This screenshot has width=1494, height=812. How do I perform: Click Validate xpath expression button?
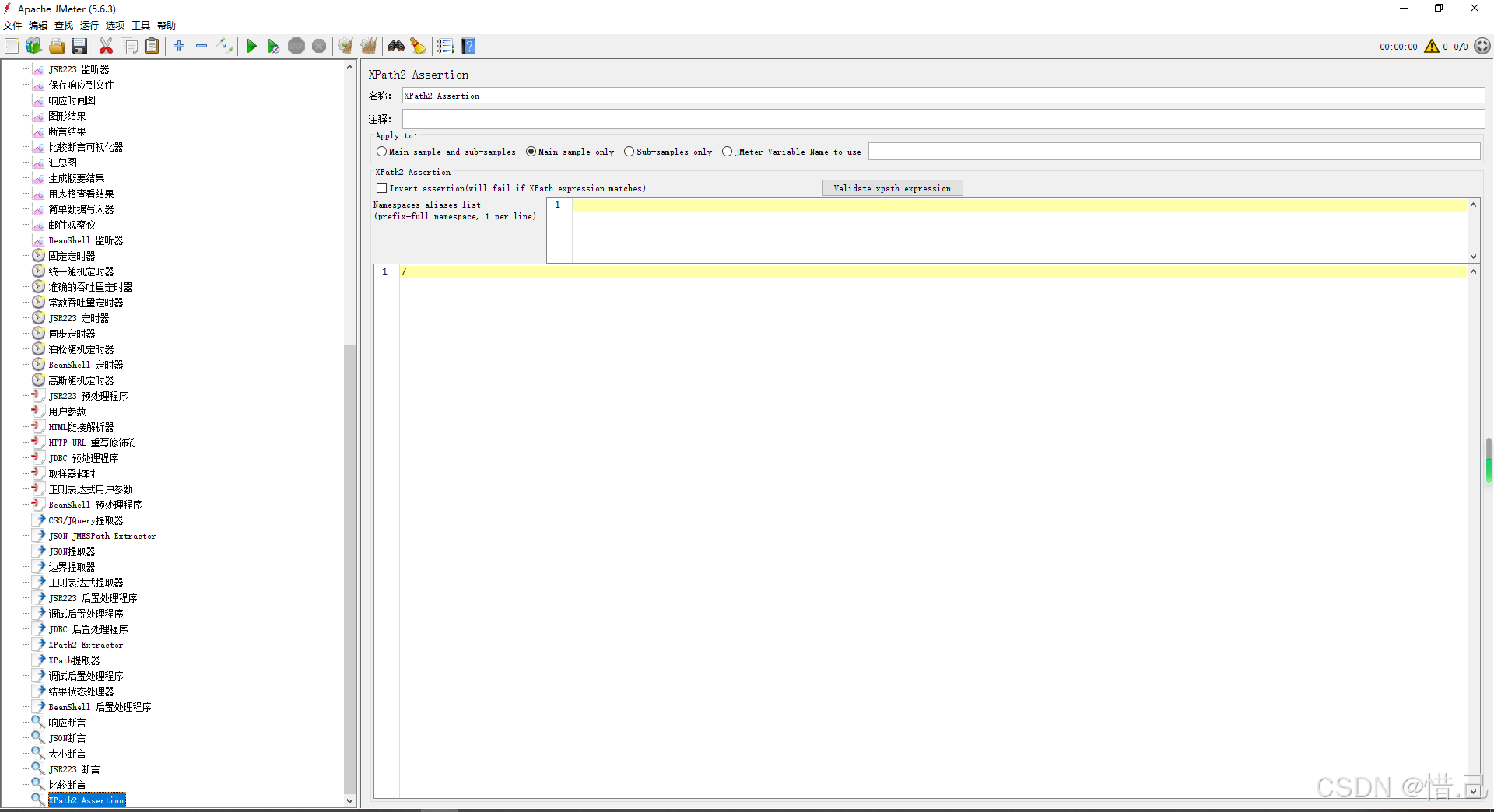[893, 188]
